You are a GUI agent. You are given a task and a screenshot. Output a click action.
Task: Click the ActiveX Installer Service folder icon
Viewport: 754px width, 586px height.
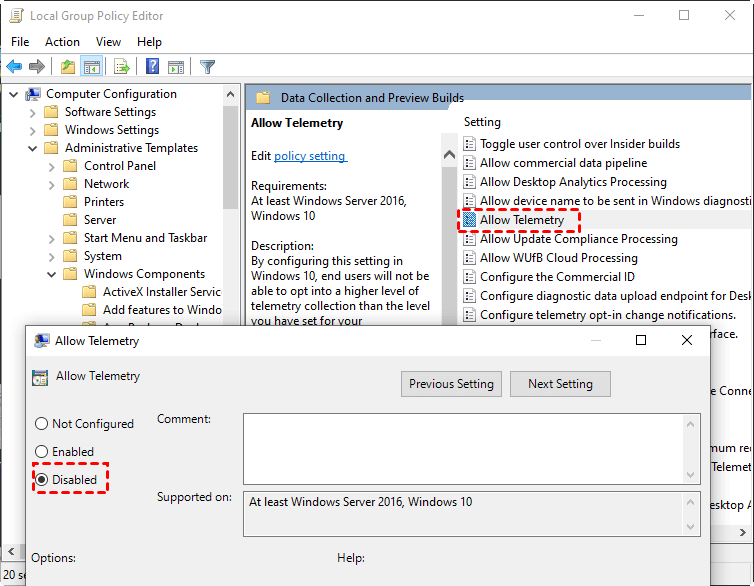[89, 292]
